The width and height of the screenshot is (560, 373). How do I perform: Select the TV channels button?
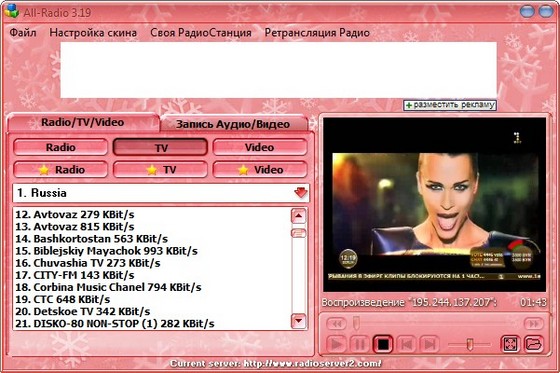pos(160,147)
